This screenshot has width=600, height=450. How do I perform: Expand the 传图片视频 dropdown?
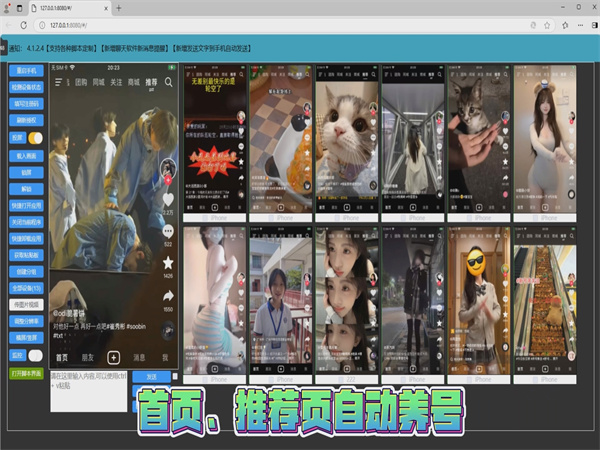pyautogui.click(x=27, y=304)
